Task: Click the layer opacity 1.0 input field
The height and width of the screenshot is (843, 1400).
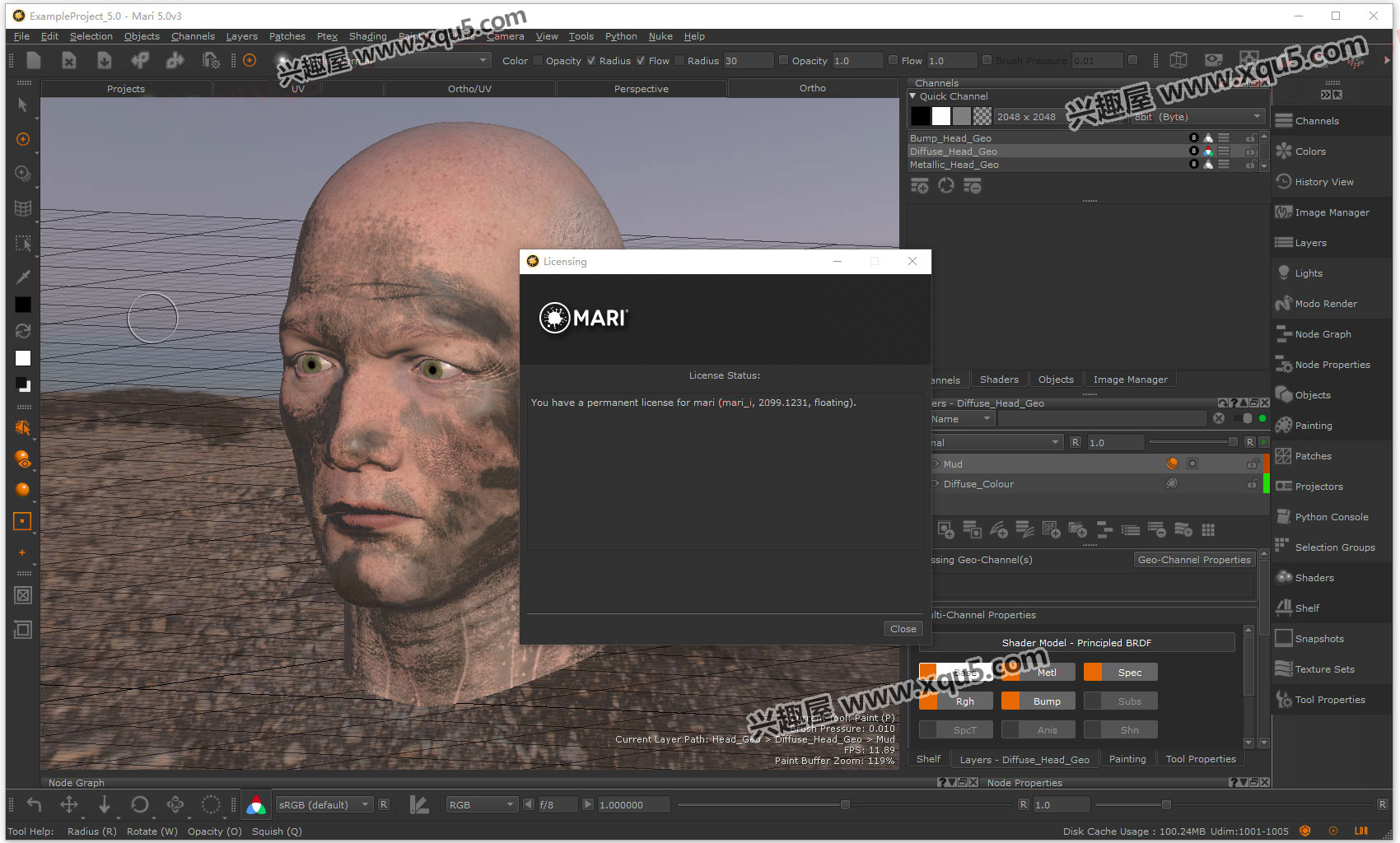Action: (x=1115, y=443)
